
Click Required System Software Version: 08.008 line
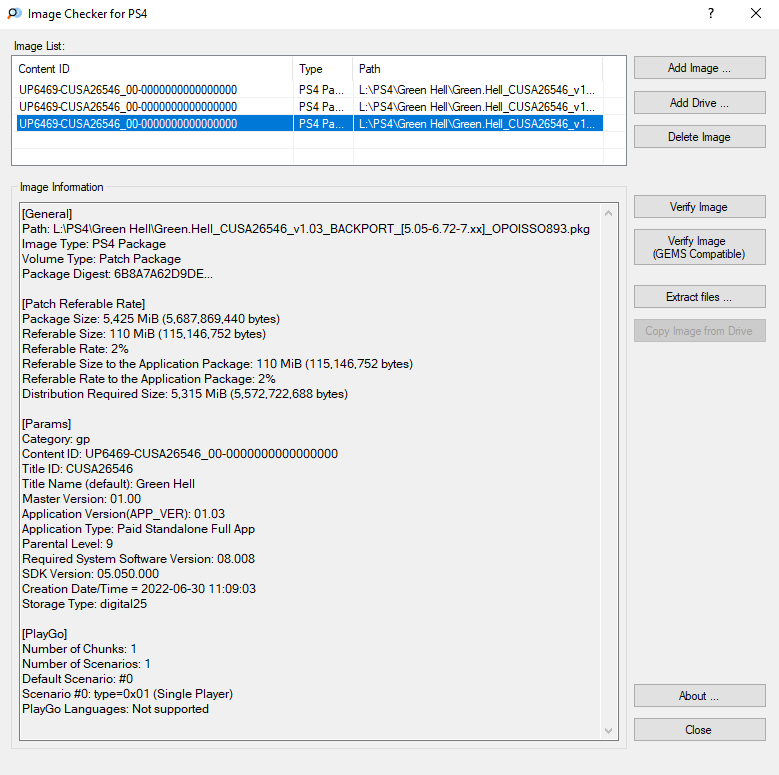pyautogui.click(x=139, y=559)
